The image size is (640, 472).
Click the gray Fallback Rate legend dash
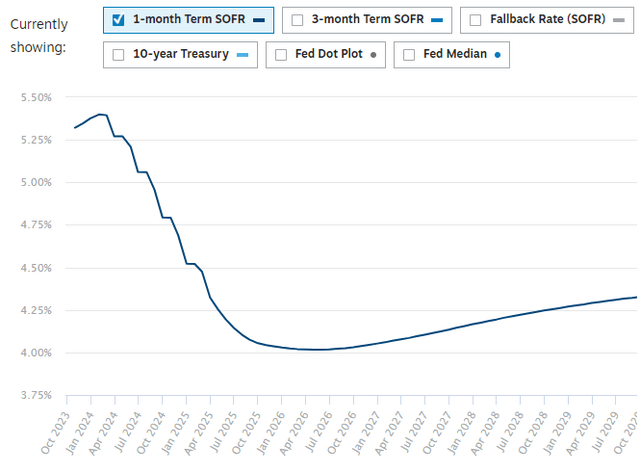point(618,20)
